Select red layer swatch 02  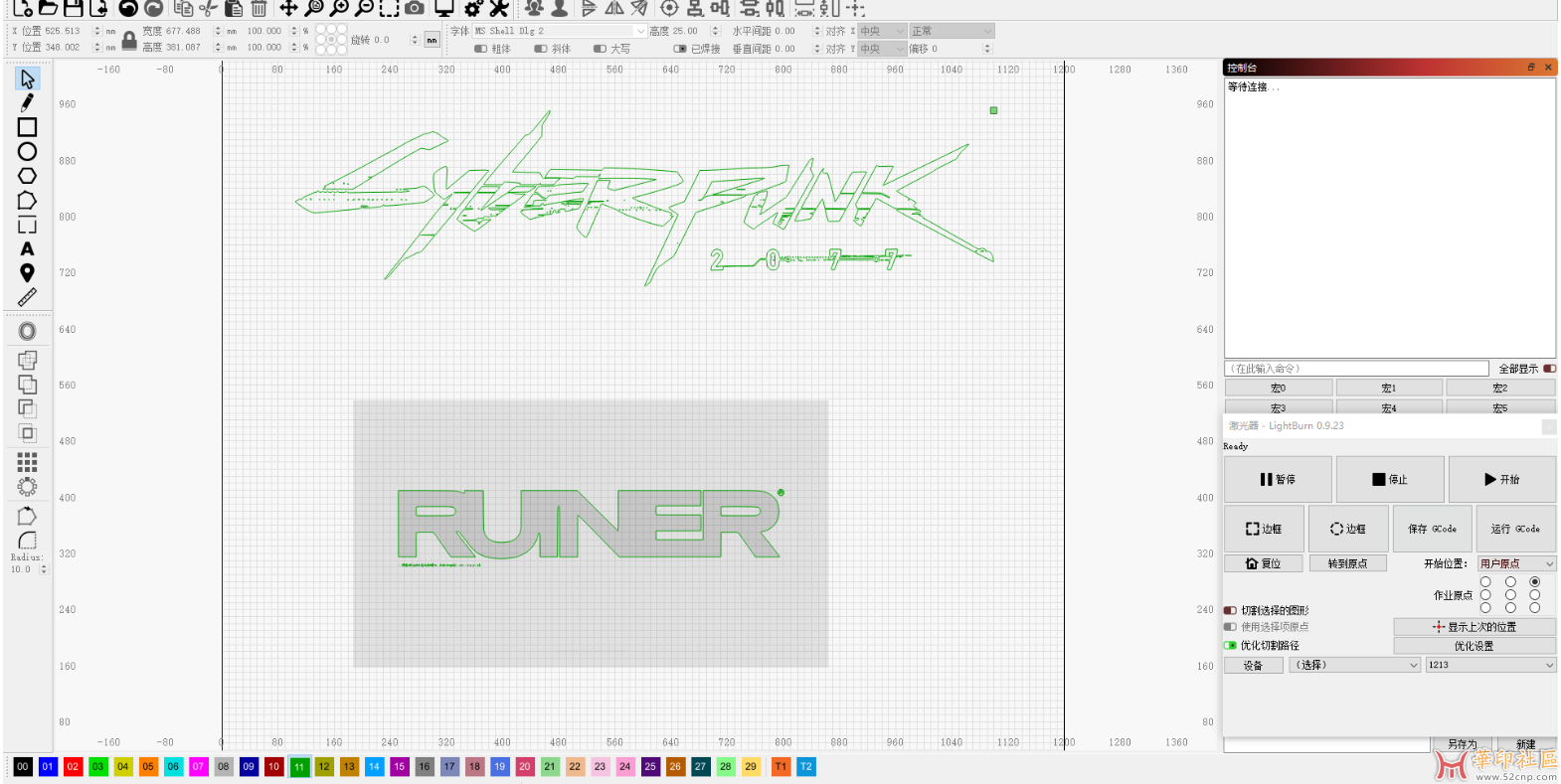(x=73, y=766)
